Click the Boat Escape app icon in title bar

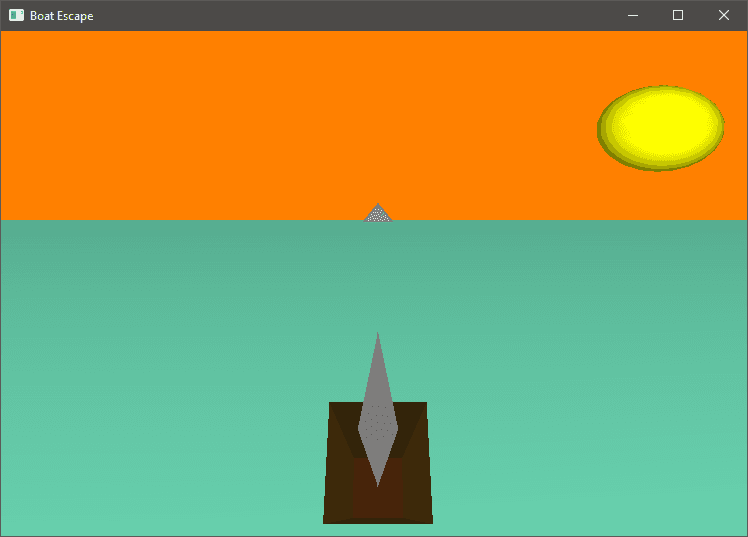[16, 15]
